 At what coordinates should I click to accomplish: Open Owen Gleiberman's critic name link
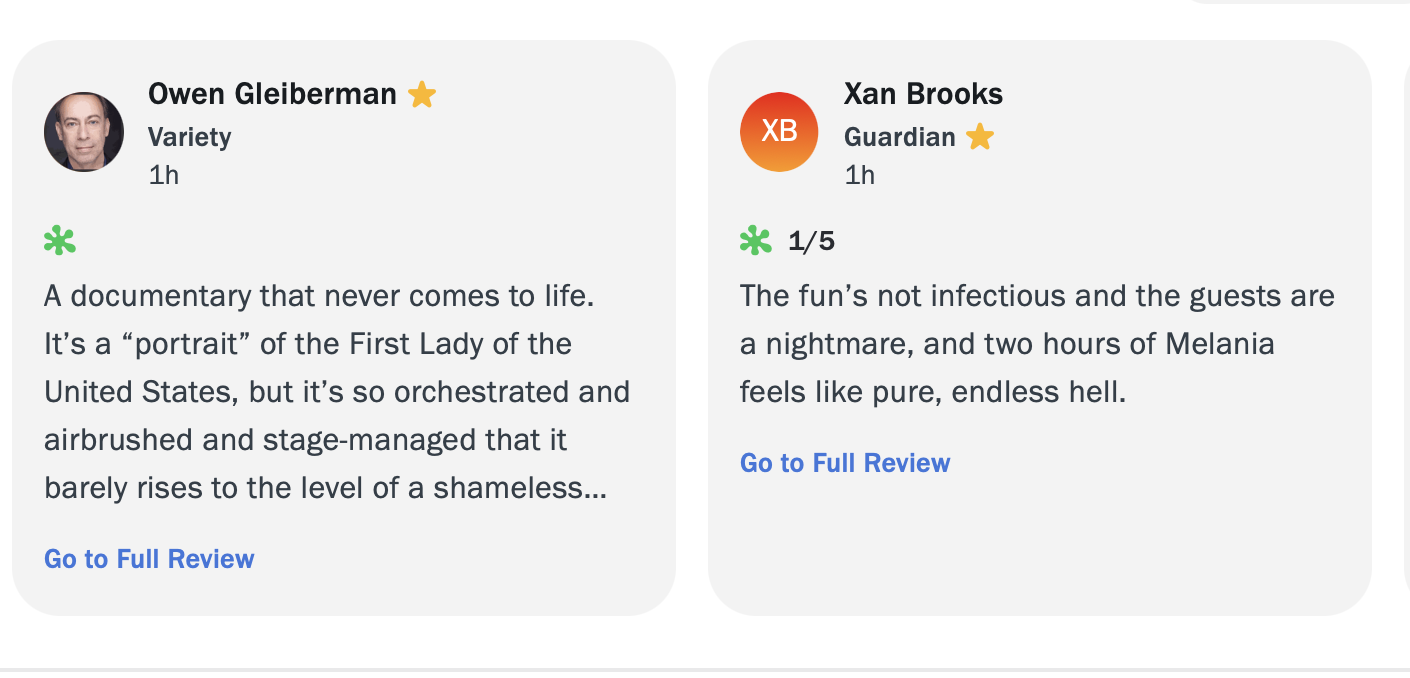point(272,94)
